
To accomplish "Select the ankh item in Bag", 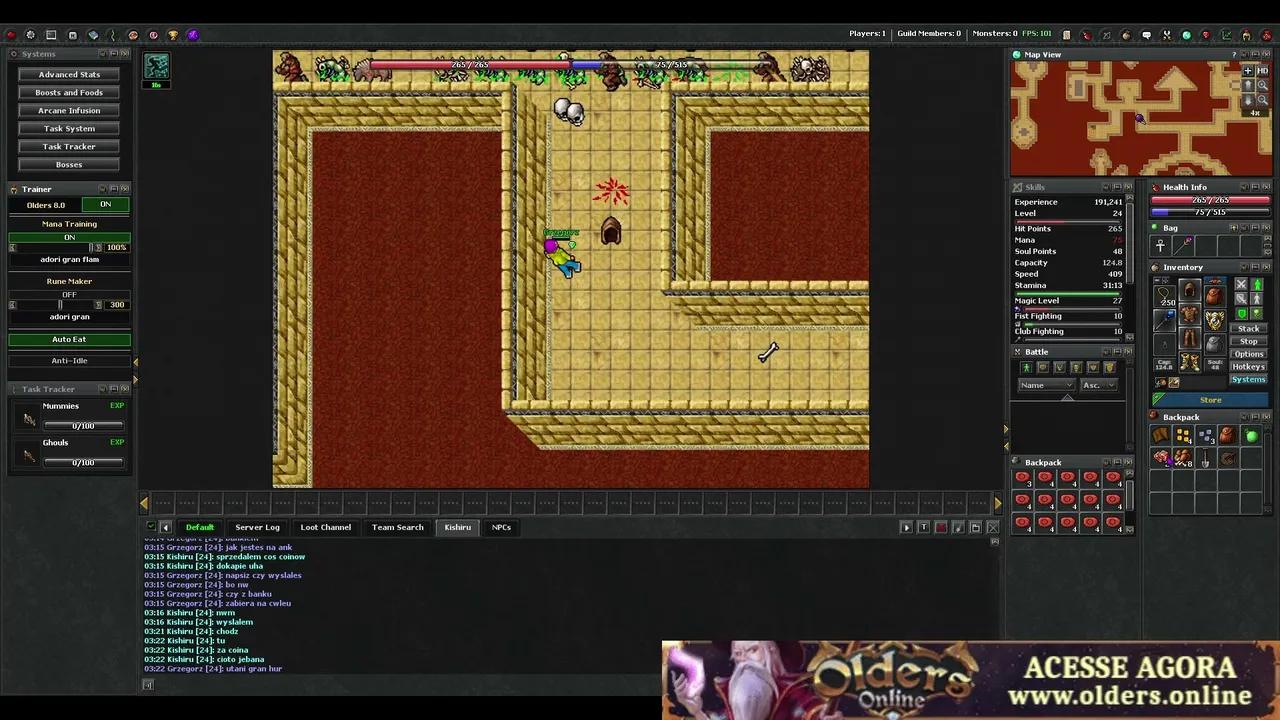I will (1160, 245).
